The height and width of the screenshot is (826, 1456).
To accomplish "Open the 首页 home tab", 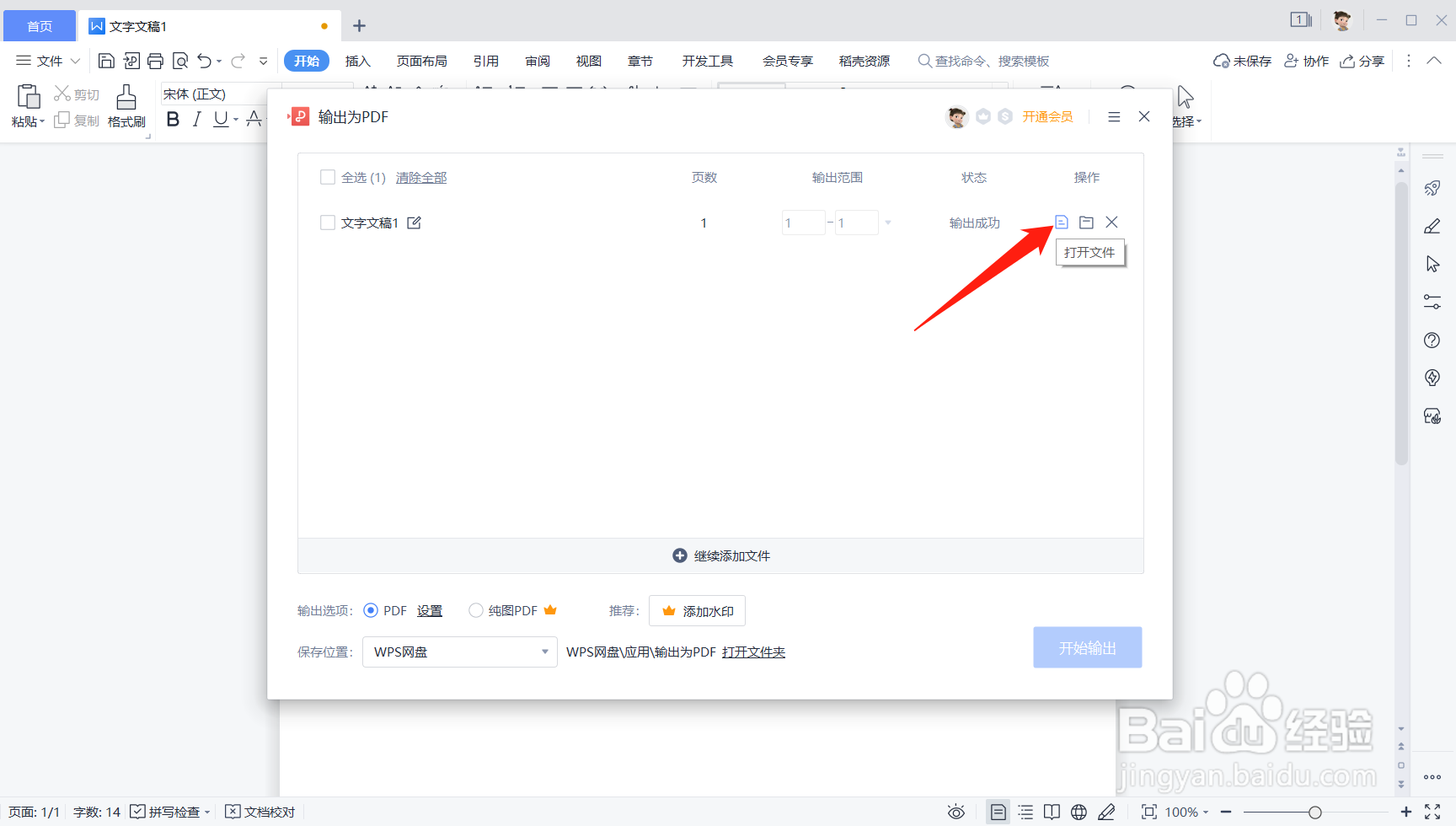I will [x=39, y=25].
